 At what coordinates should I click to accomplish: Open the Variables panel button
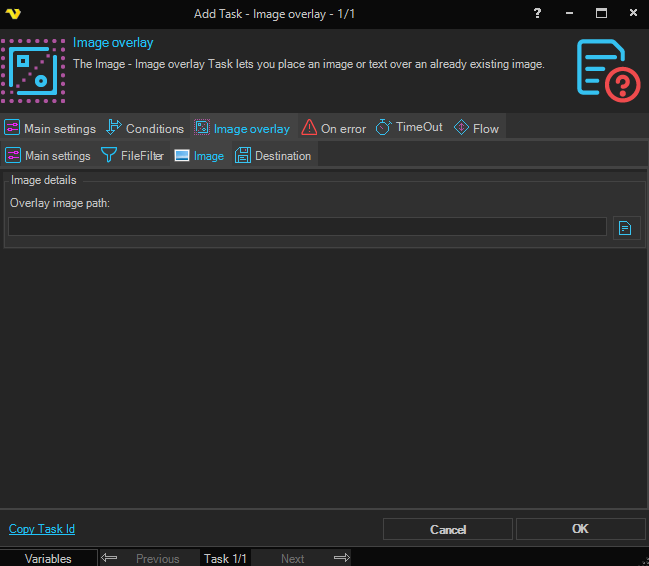(x=48, y=558)
